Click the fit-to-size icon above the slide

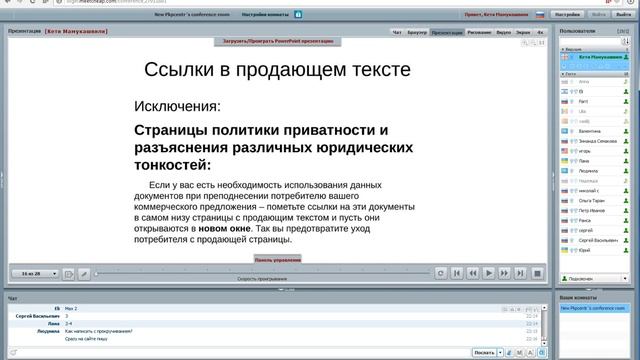click(x=542, y=42)
